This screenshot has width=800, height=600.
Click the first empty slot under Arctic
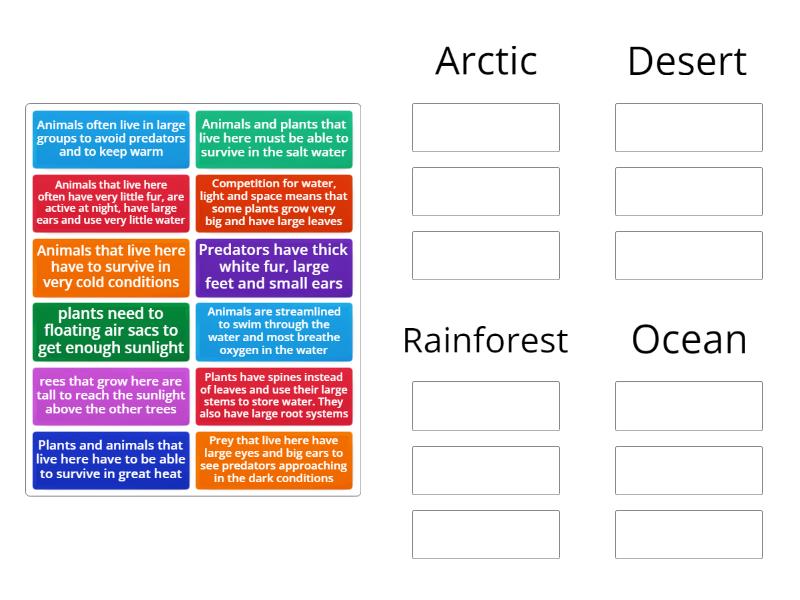[486, 127]
